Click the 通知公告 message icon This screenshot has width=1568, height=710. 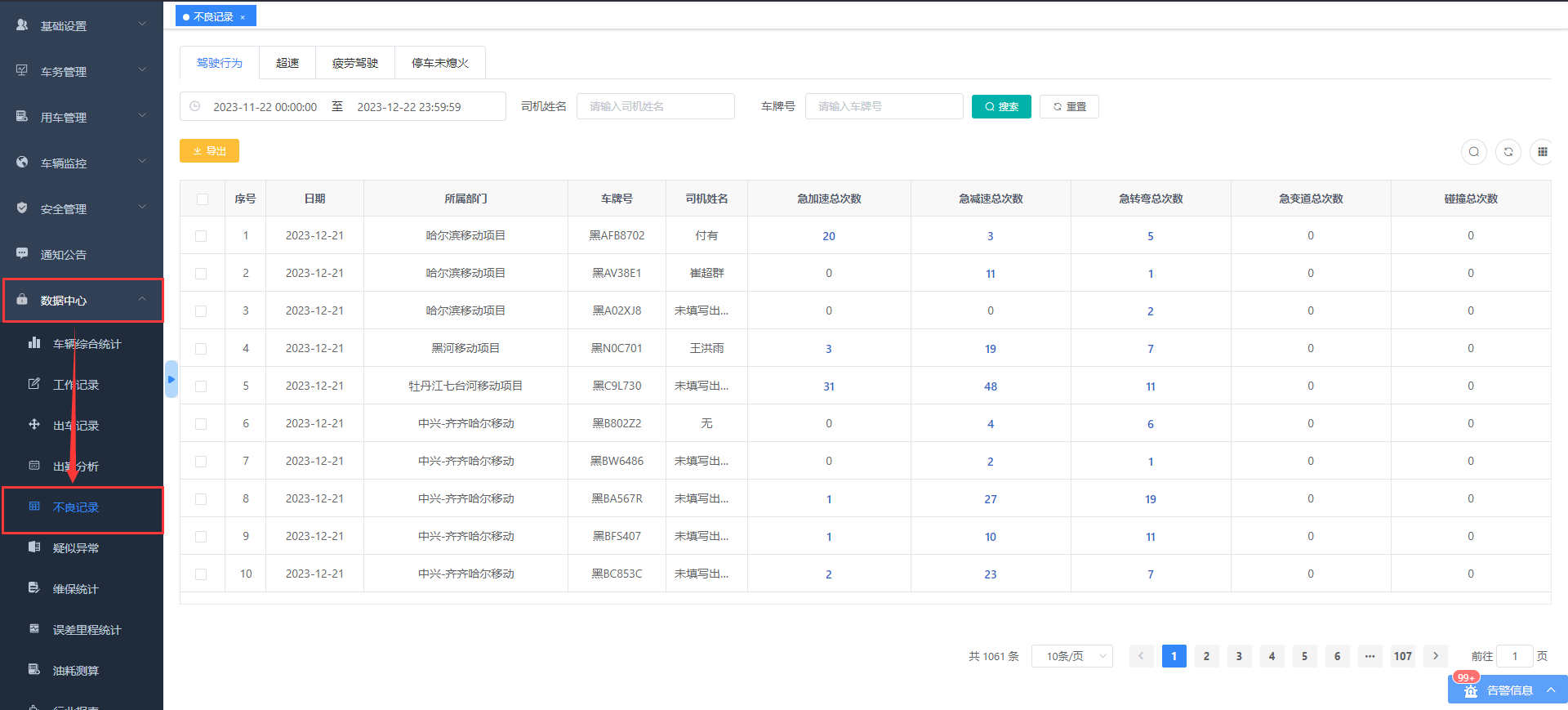pyautogui.click(x=22, y=254)
